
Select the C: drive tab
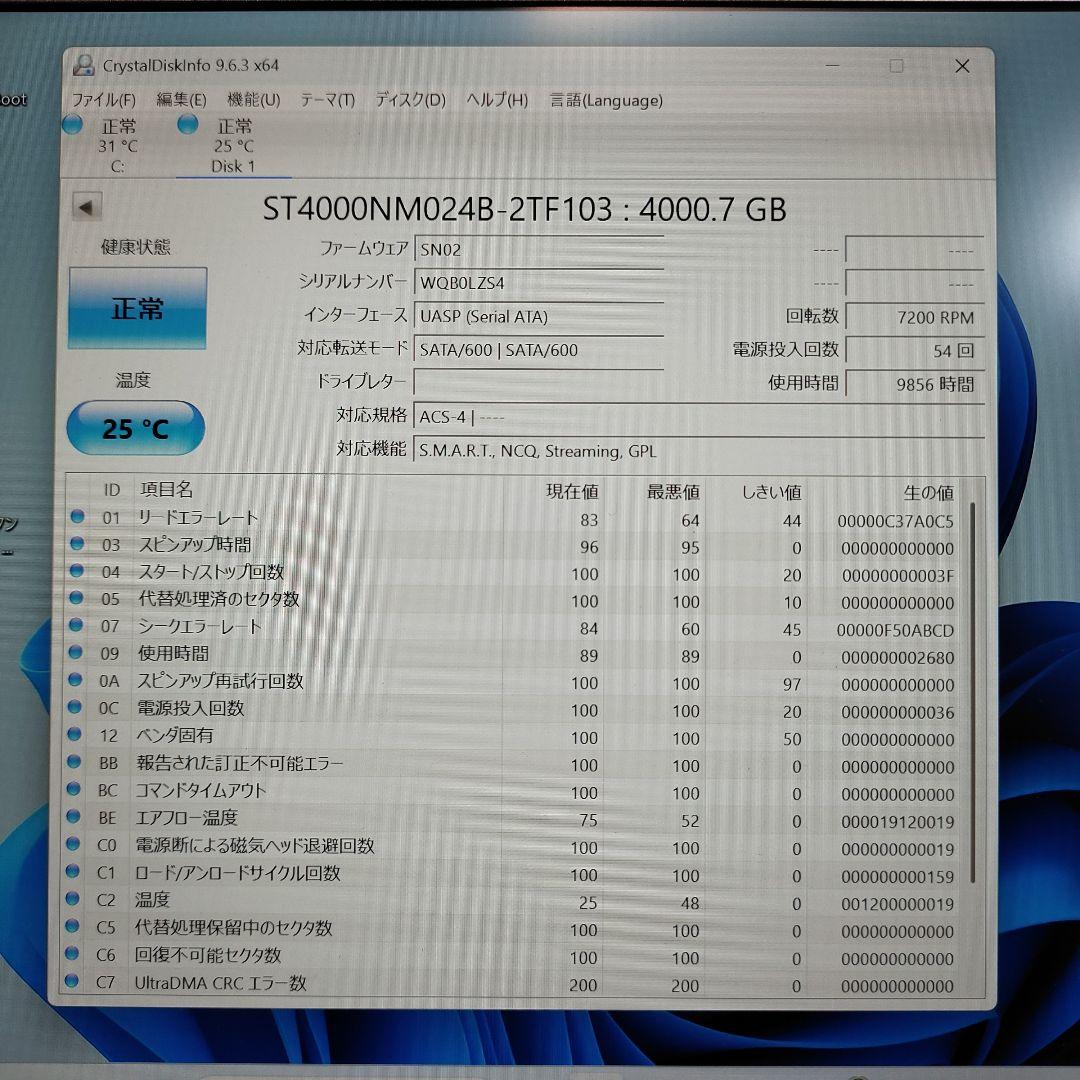(x=117, y=145)
